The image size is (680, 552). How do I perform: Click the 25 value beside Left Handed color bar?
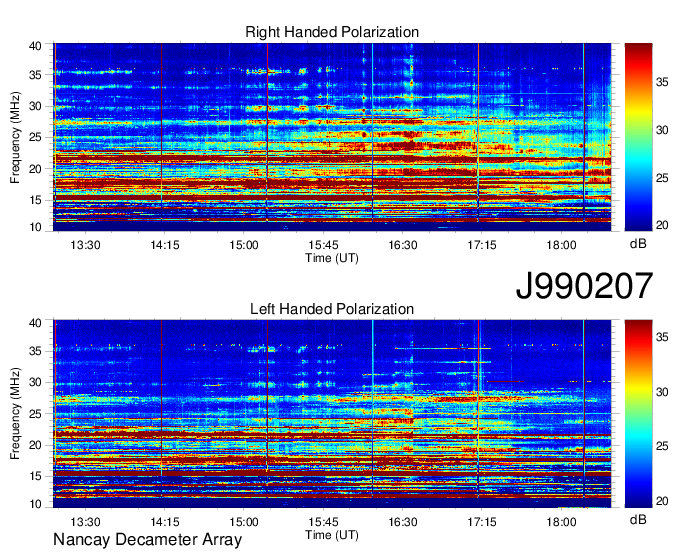(x=662, y=446)
